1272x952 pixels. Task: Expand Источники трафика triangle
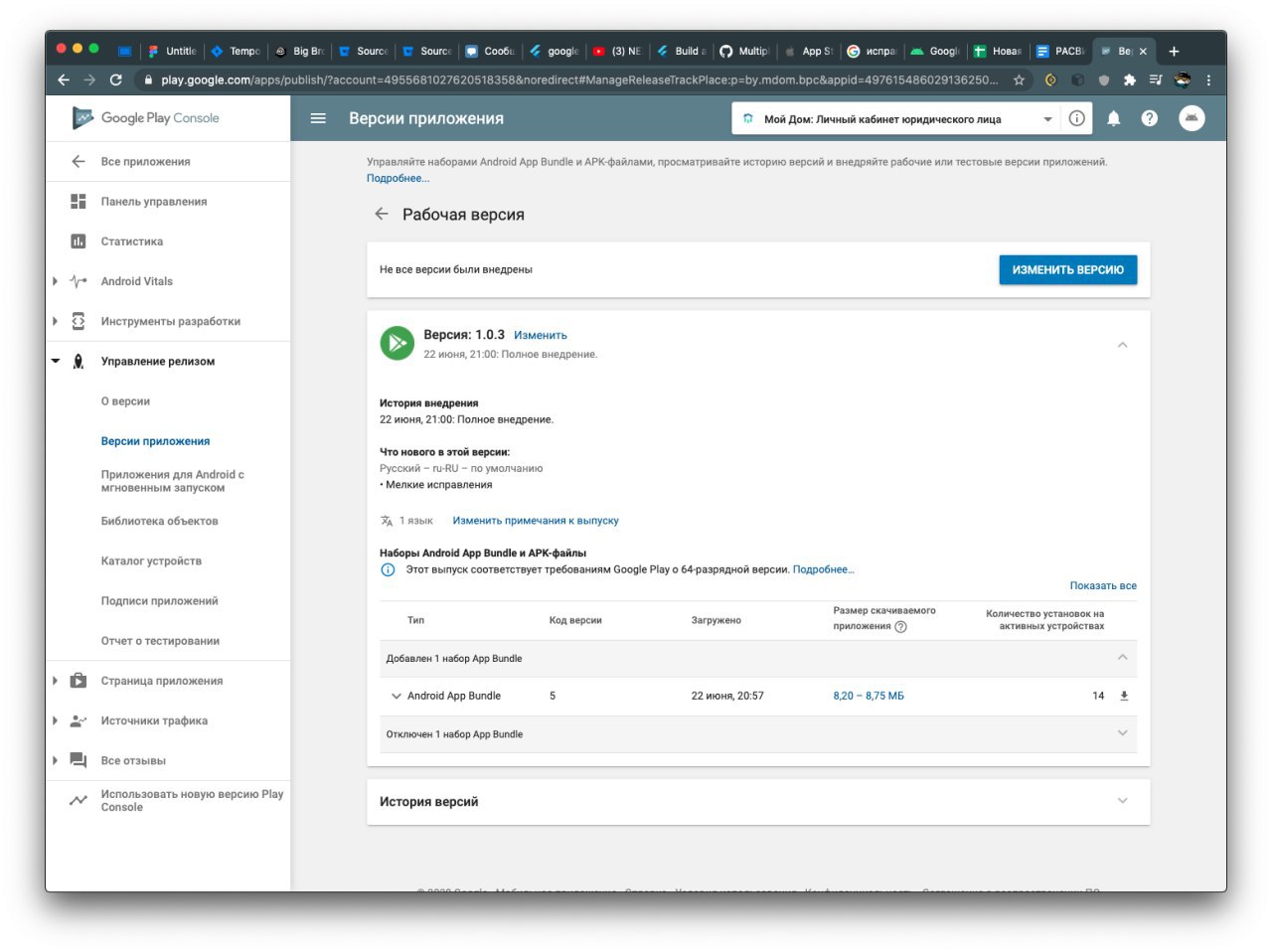[55, 720]
